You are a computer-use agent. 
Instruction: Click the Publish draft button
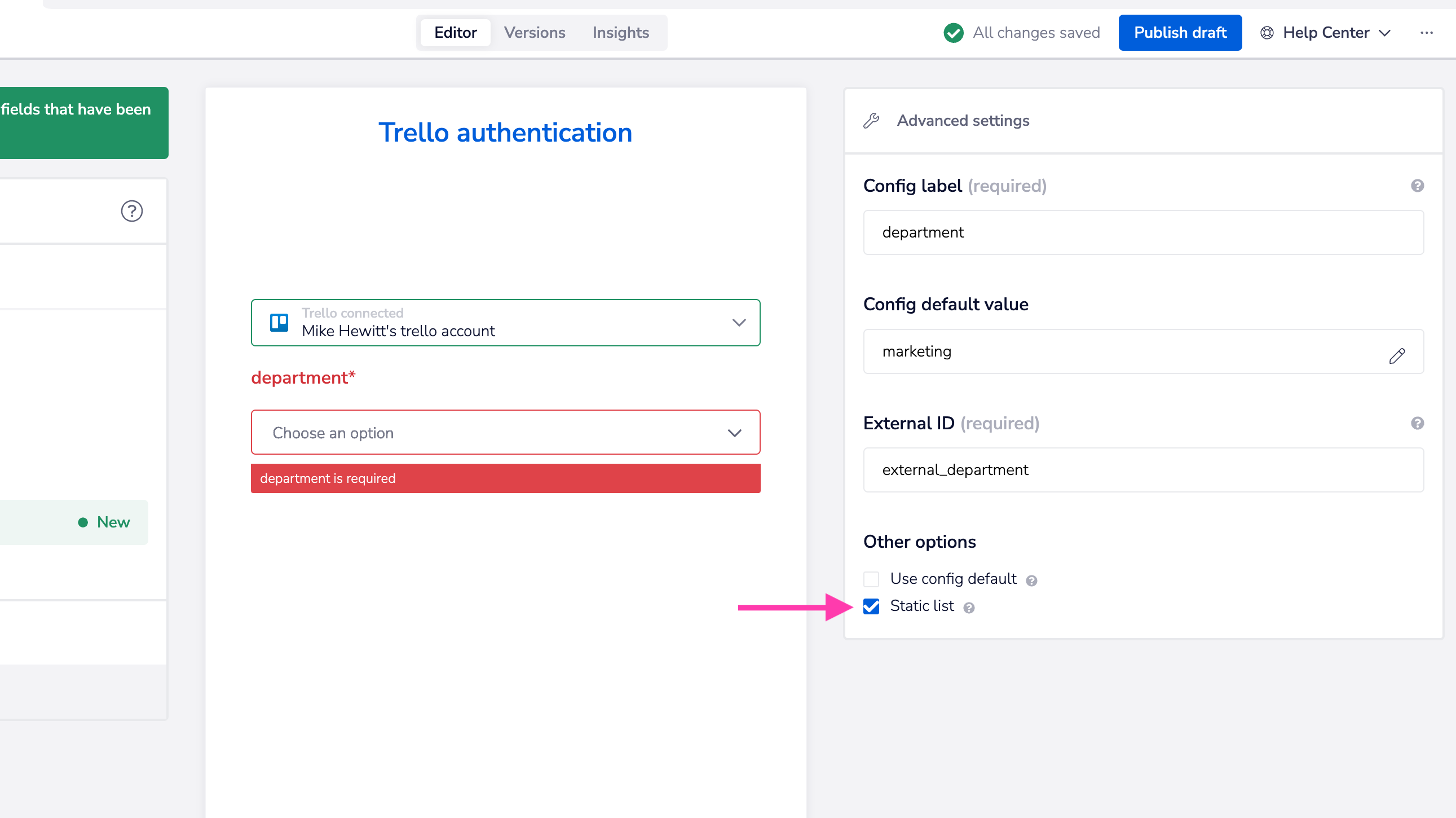pyautogui.click(x=1180, y=33)
